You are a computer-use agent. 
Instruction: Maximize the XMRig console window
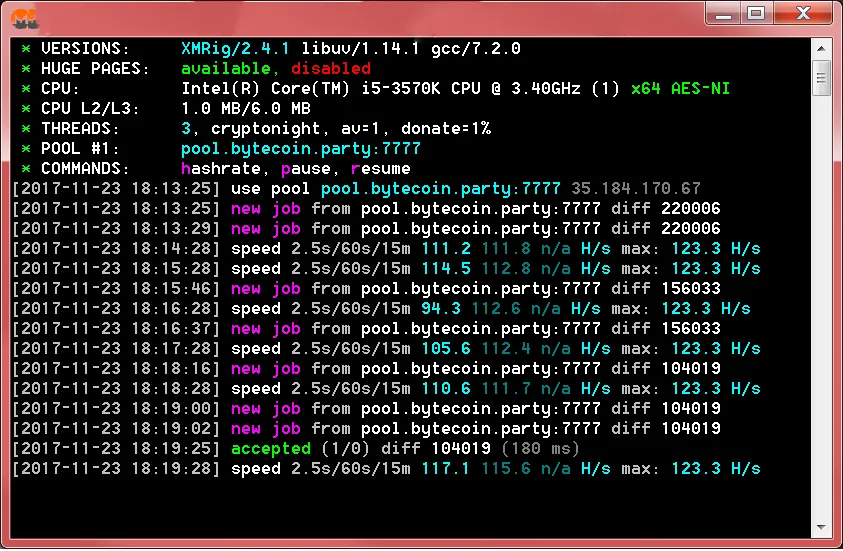(x=756, y=14)
